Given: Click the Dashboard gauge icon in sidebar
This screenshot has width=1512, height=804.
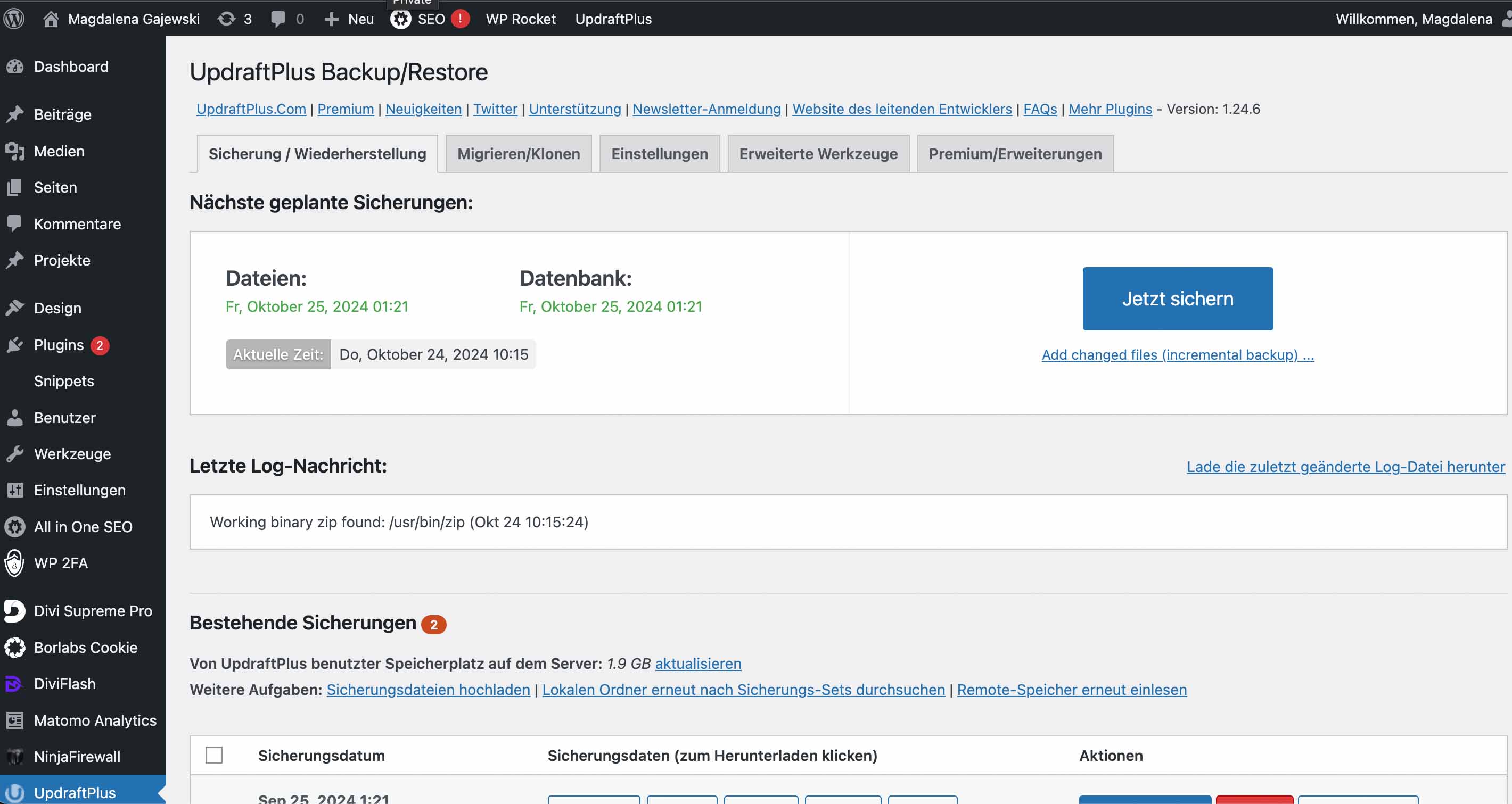Looking at the screenshot, I should click(x=15, y=67).
